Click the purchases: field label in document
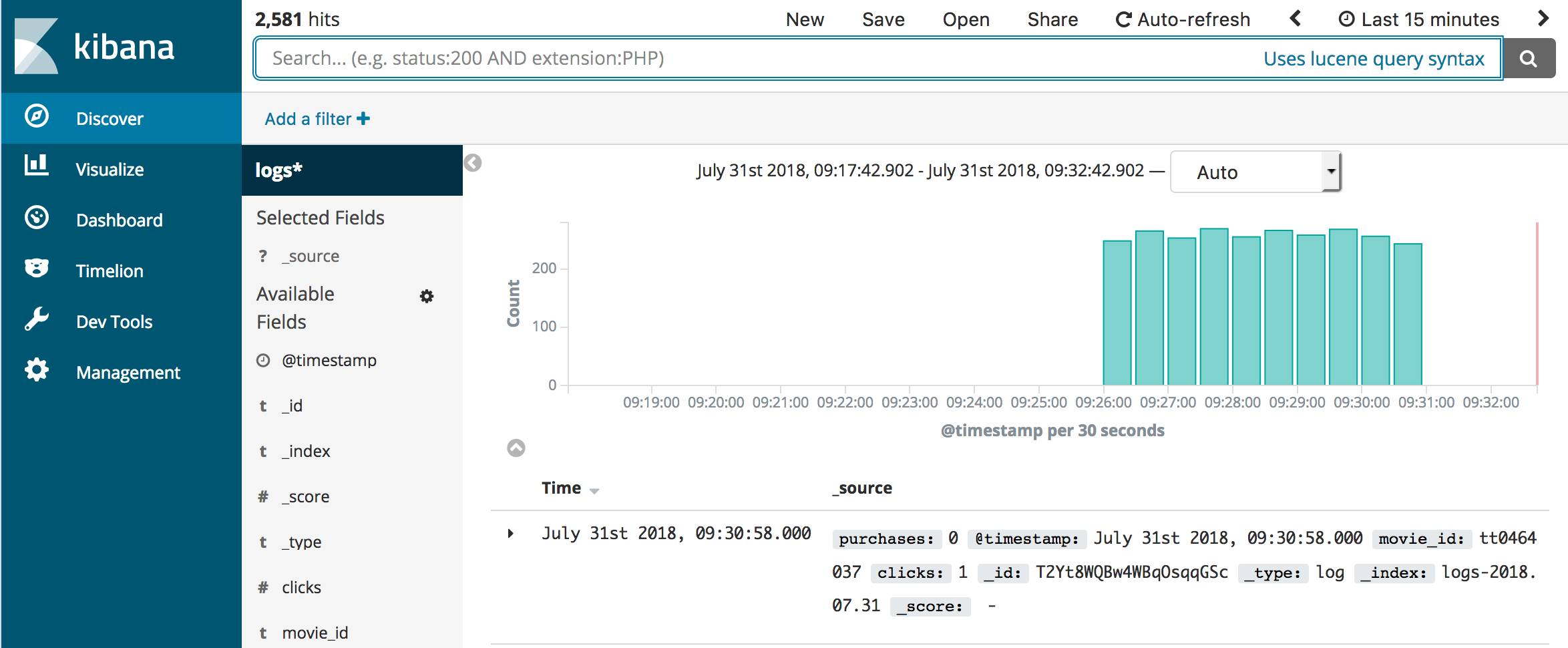This screenshot has height=648, width=1568. [x=886, y=539]
